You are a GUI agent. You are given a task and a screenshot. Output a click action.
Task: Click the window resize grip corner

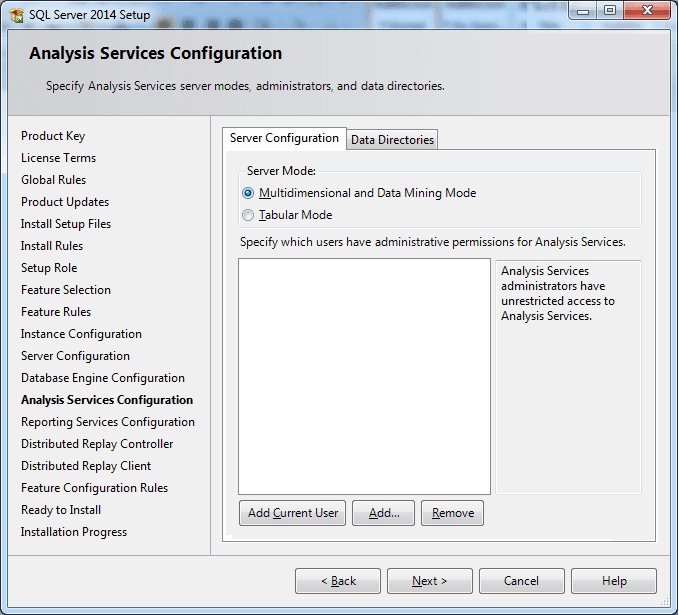tap(665, 601)
